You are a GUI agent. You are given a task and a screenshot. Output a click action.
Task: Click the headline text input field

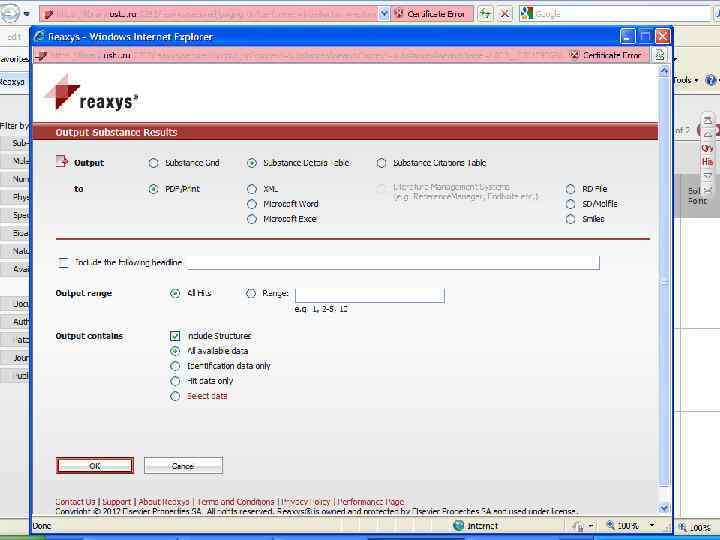tap(394, 263)
